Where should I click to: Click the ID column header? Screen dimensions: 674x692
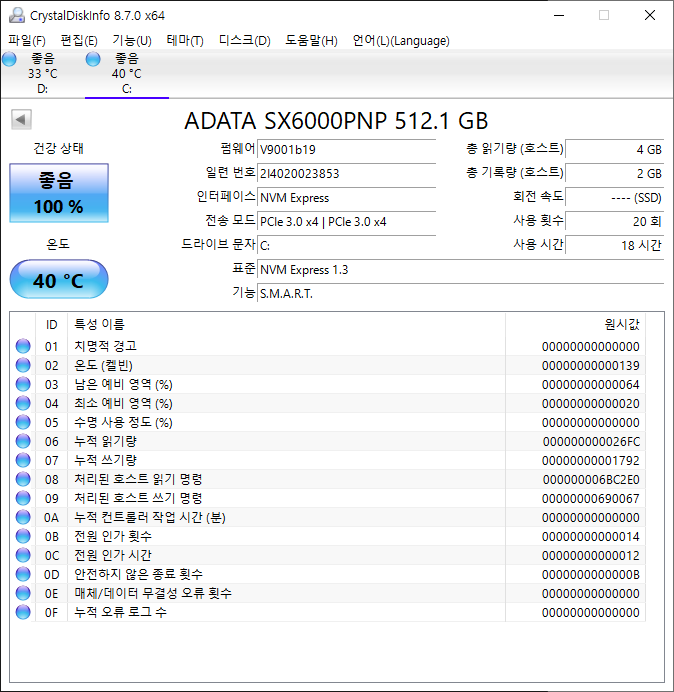[x=51, y=325]
